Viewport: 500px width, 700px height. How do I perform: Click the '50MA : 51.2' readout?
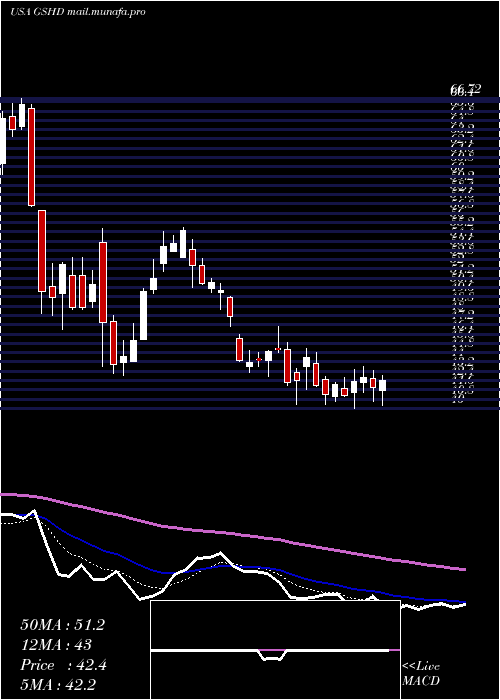(x=62, y=625)
